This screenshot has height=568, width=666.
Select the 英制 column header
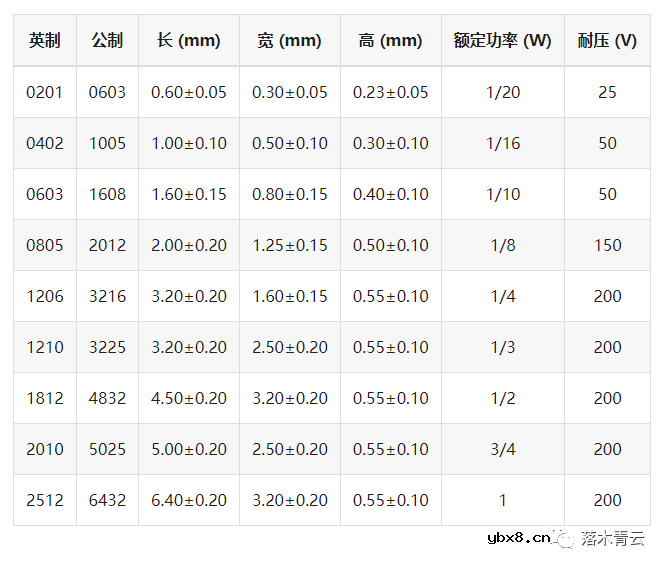44,41
